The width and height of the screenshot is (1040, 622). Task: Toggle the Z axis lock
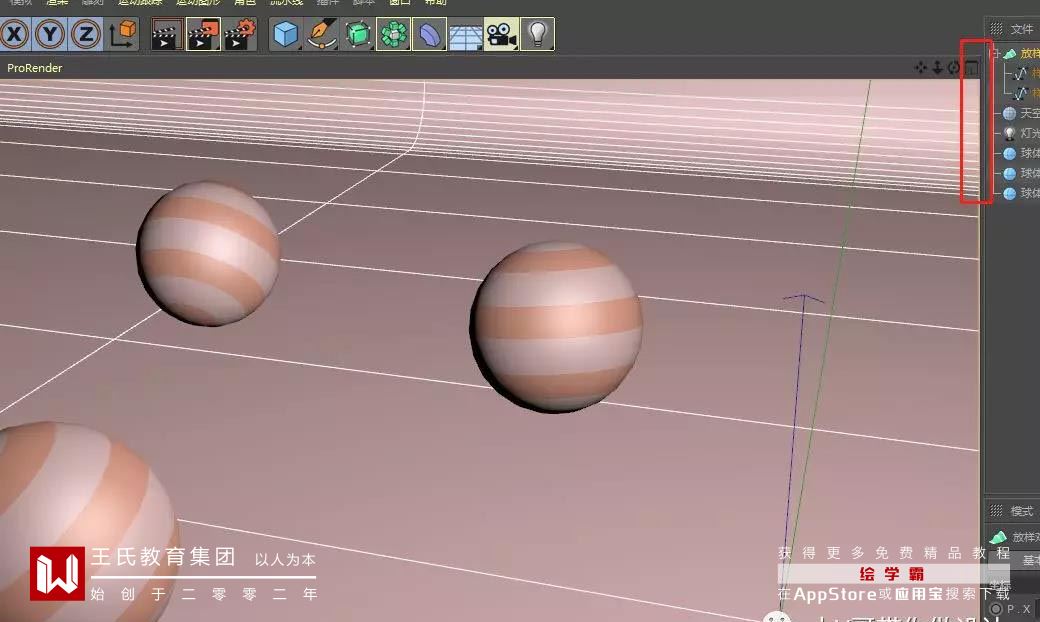point(86,34)
